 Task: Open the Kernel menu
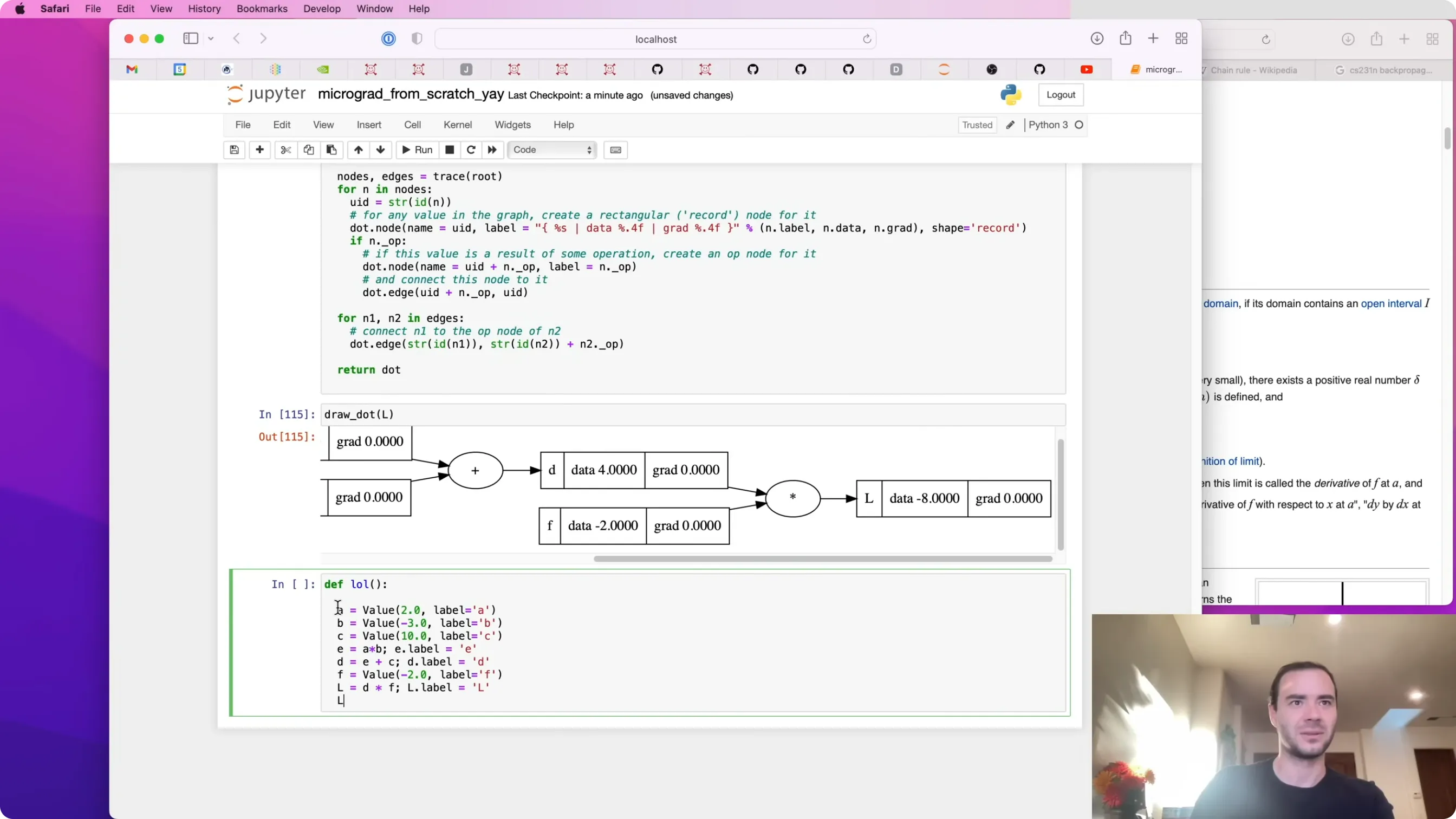tap(457, 125)
